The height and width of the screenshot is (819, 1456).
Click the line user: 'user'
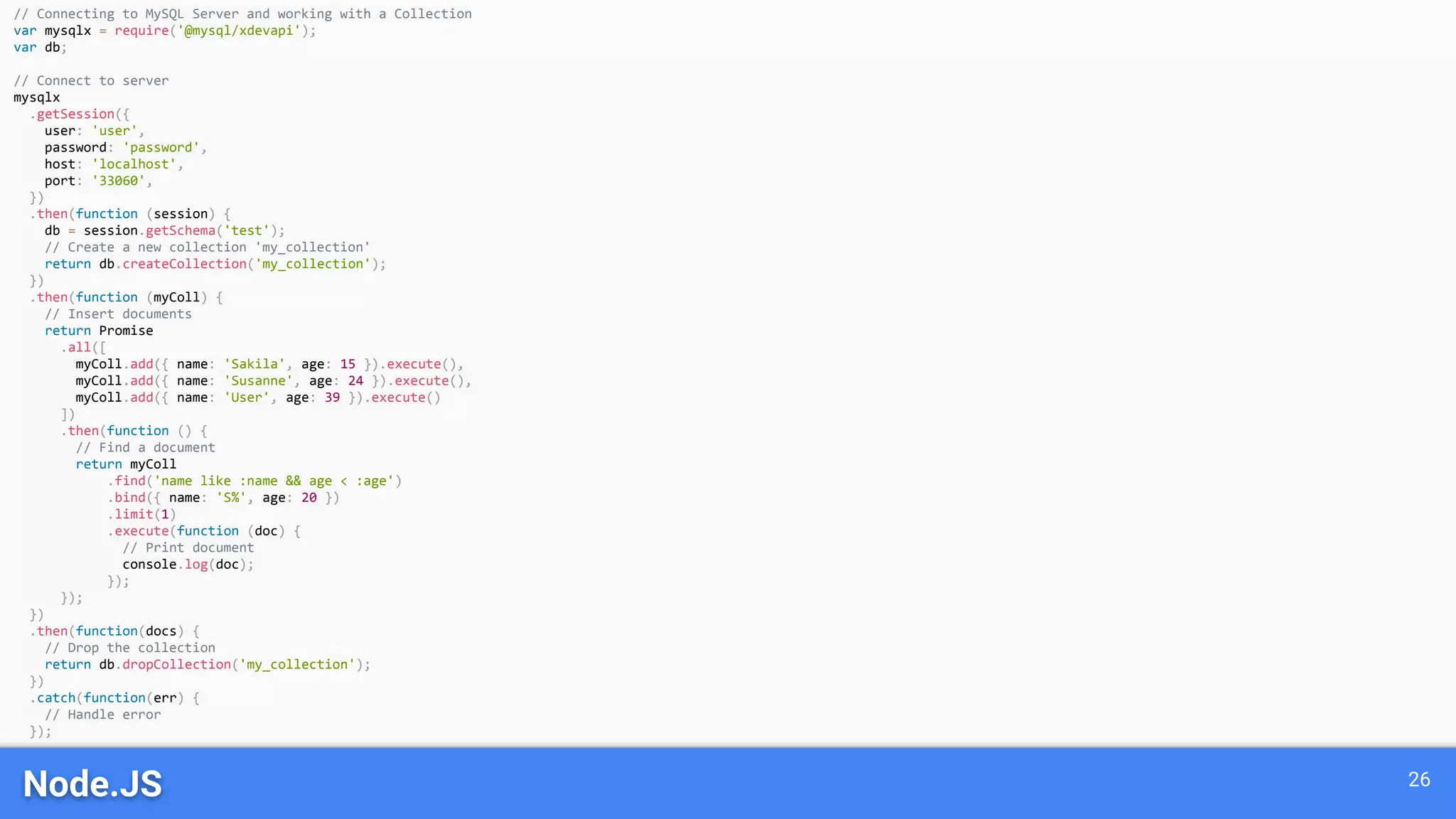95,131
